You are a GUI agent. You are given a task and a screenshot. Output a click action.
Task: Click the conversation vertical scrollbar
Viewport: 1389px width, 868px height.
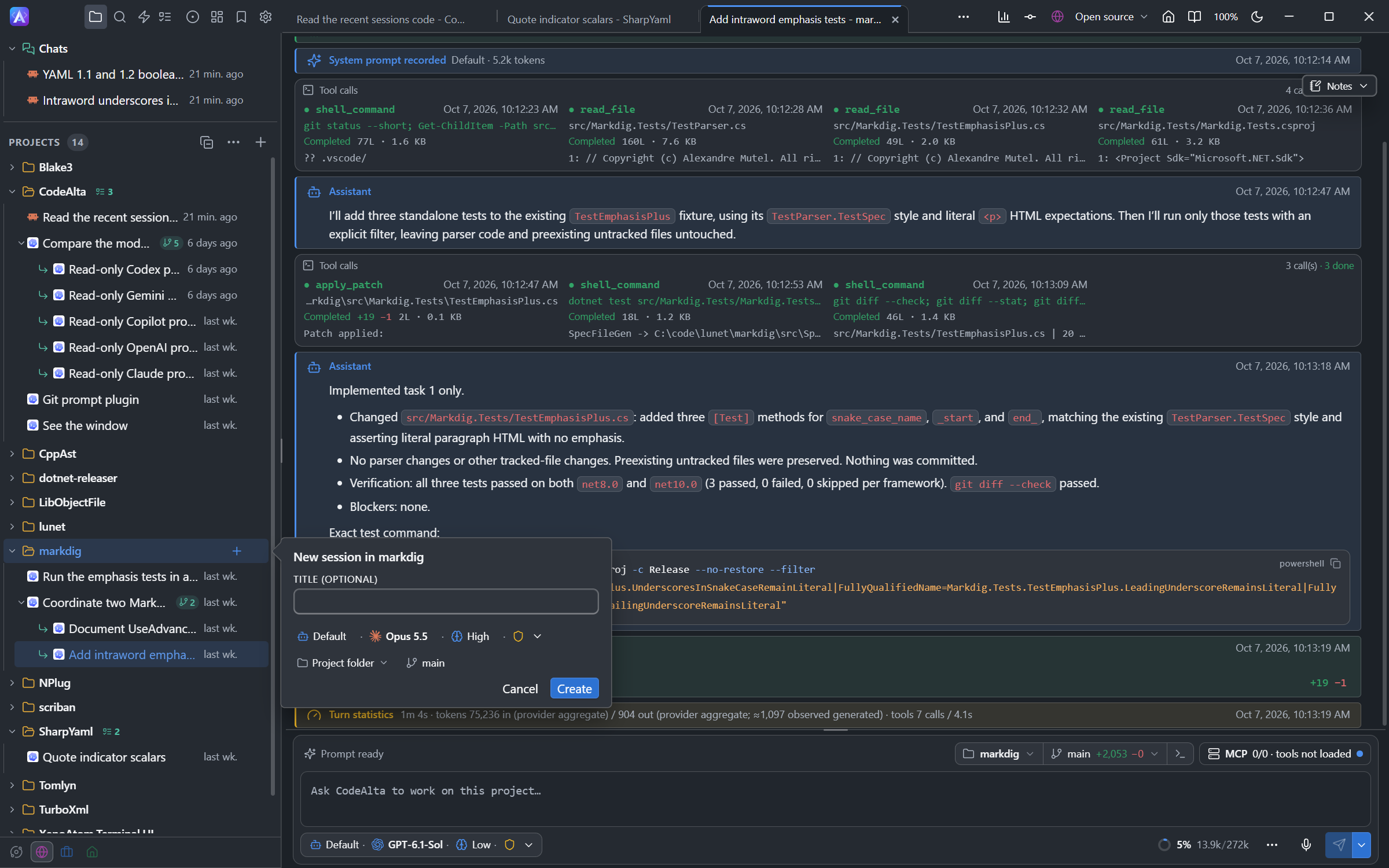1384,434
